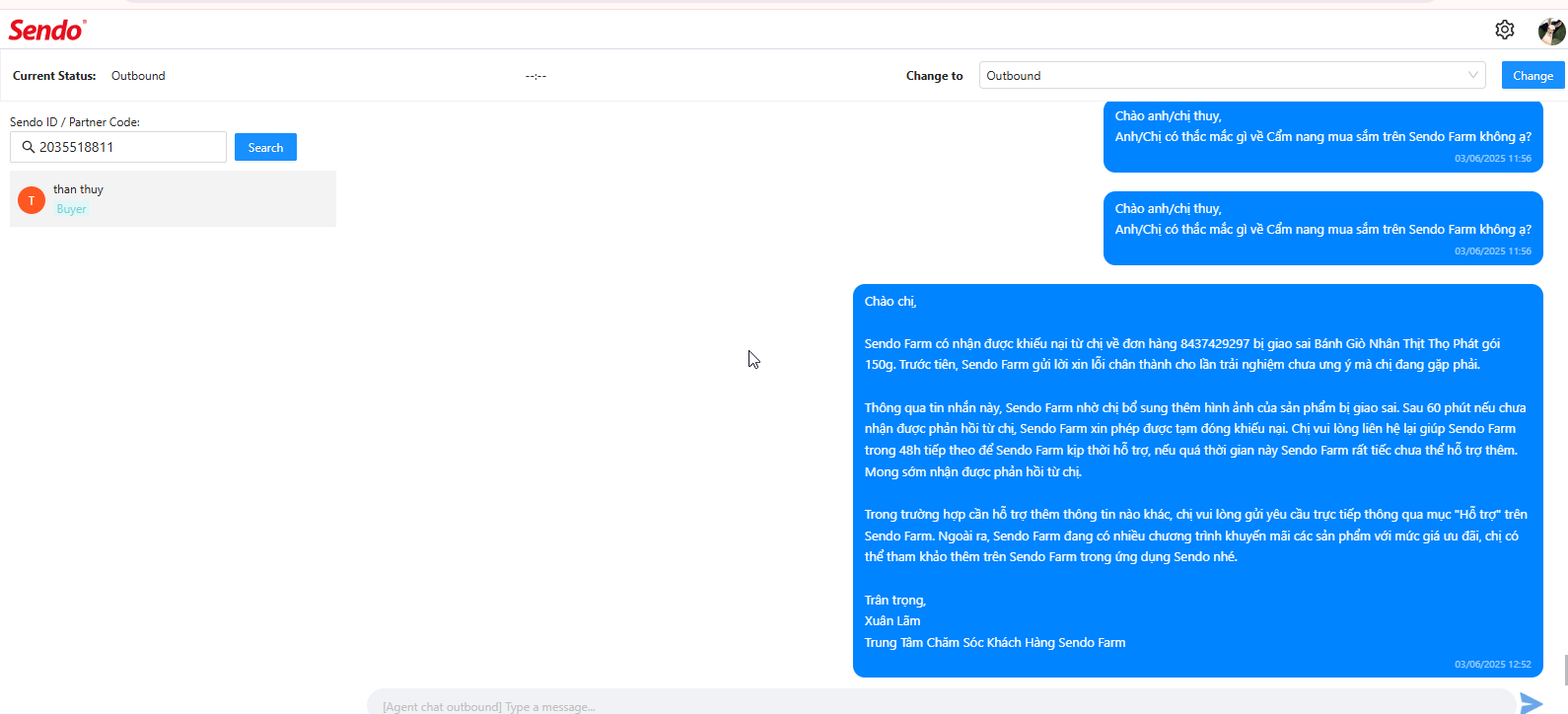The image size is (1568, 714).
Task: Click the closing line Trân trọng
Action: (895, 601)
